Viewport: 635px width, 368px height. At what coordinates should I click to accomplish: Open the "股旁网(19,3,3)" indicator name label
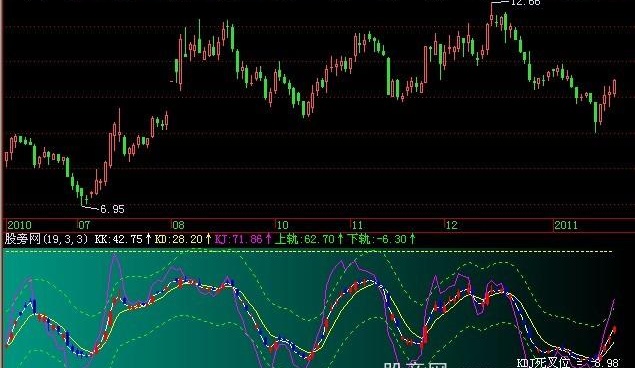tap(46, 239)
